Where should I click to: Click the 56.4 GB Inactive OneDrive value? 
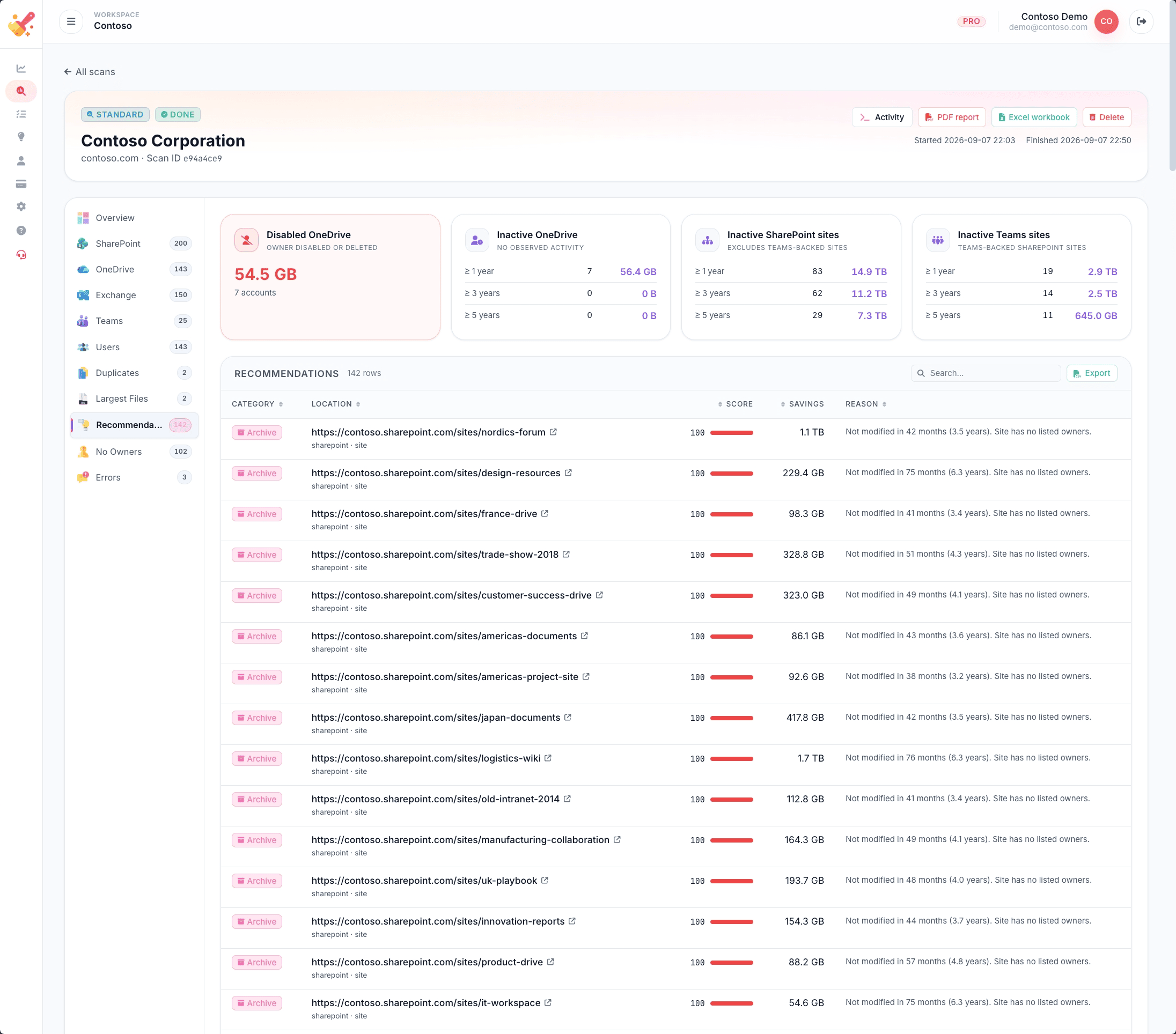coord(638,272)
